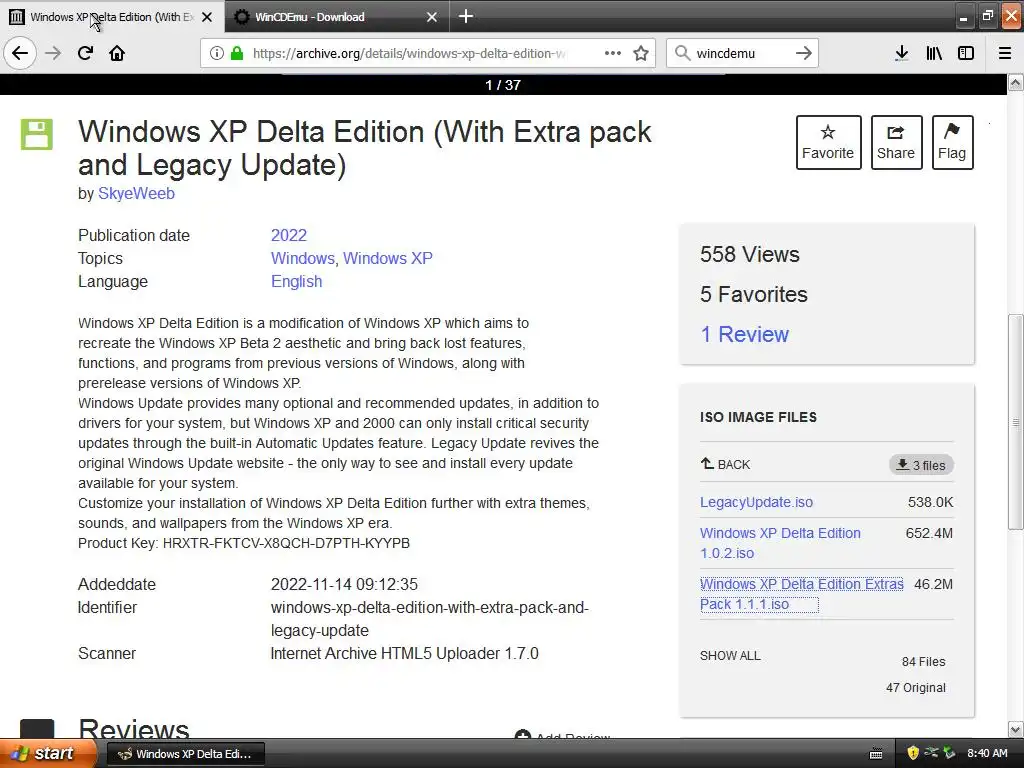Go BACK in the ISO image files list

point(726,464)
